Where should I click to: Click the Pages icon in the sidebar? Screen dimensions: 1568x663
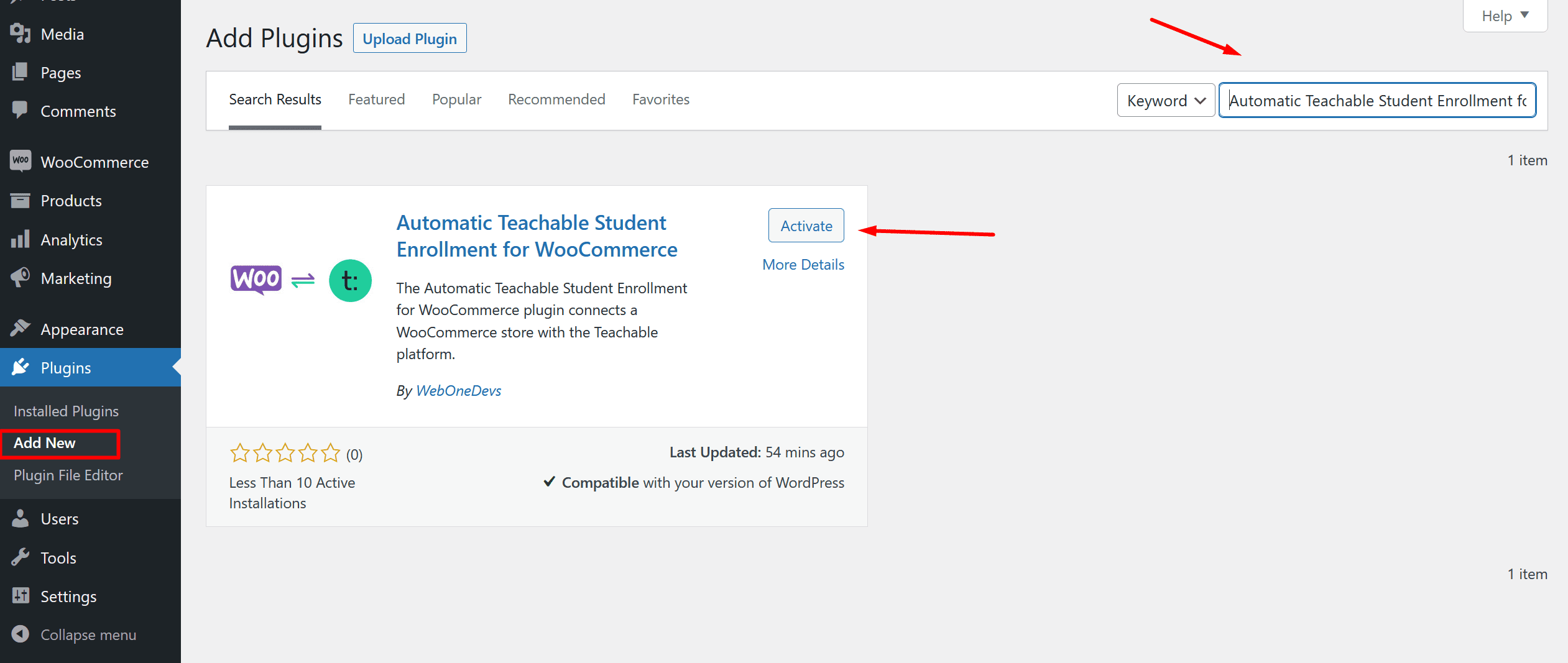(21, 72)
